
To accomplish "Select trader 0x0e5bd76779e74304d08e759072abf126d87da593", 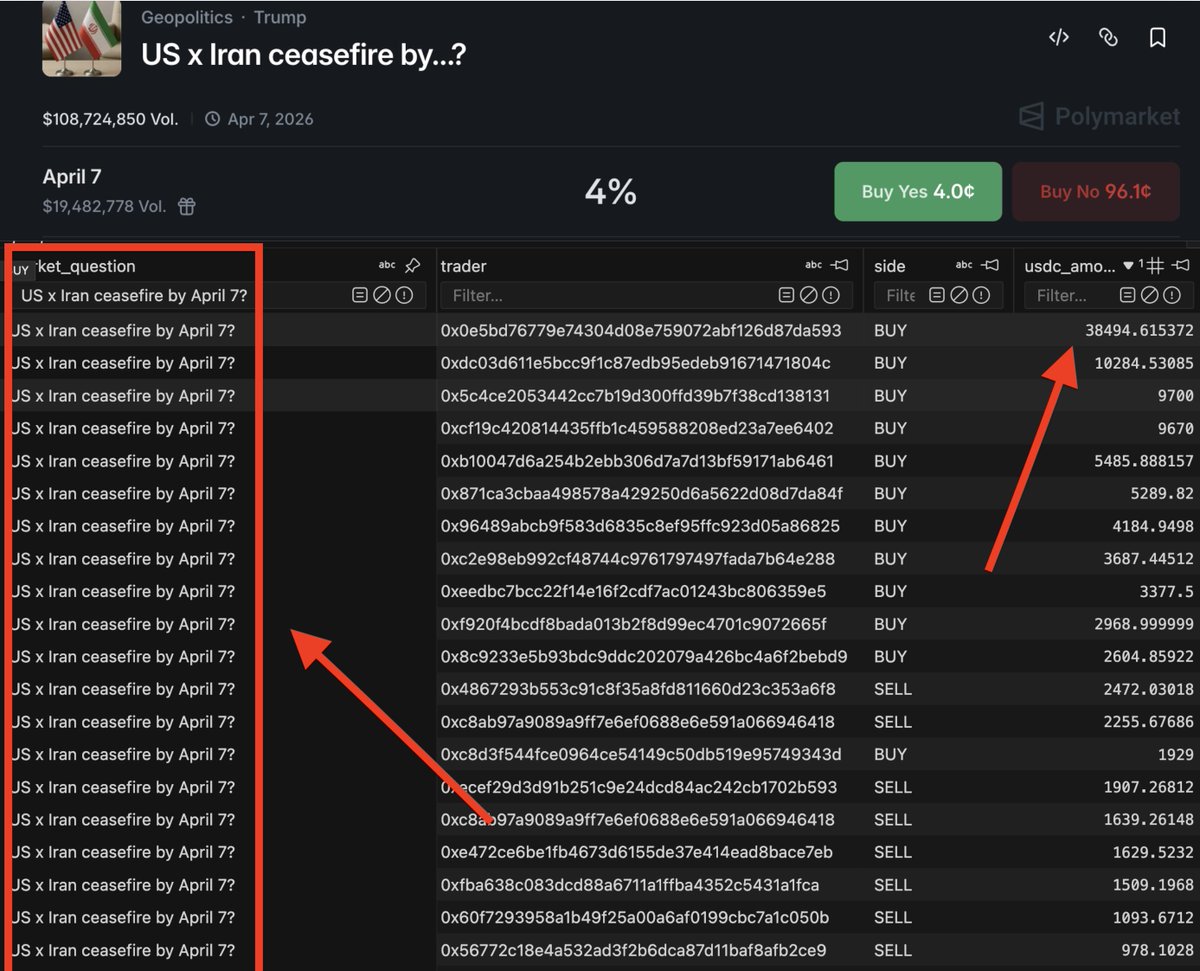I will pos(641,330).
